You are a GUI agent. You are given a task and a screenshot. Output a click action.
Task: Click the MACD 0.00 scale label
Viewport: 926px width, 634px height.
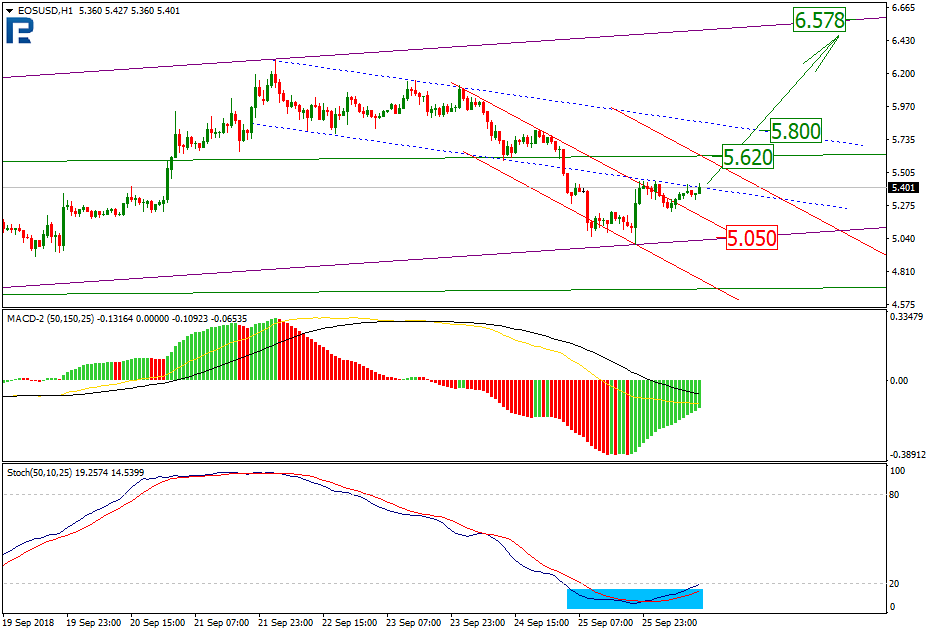pos(898,381)
